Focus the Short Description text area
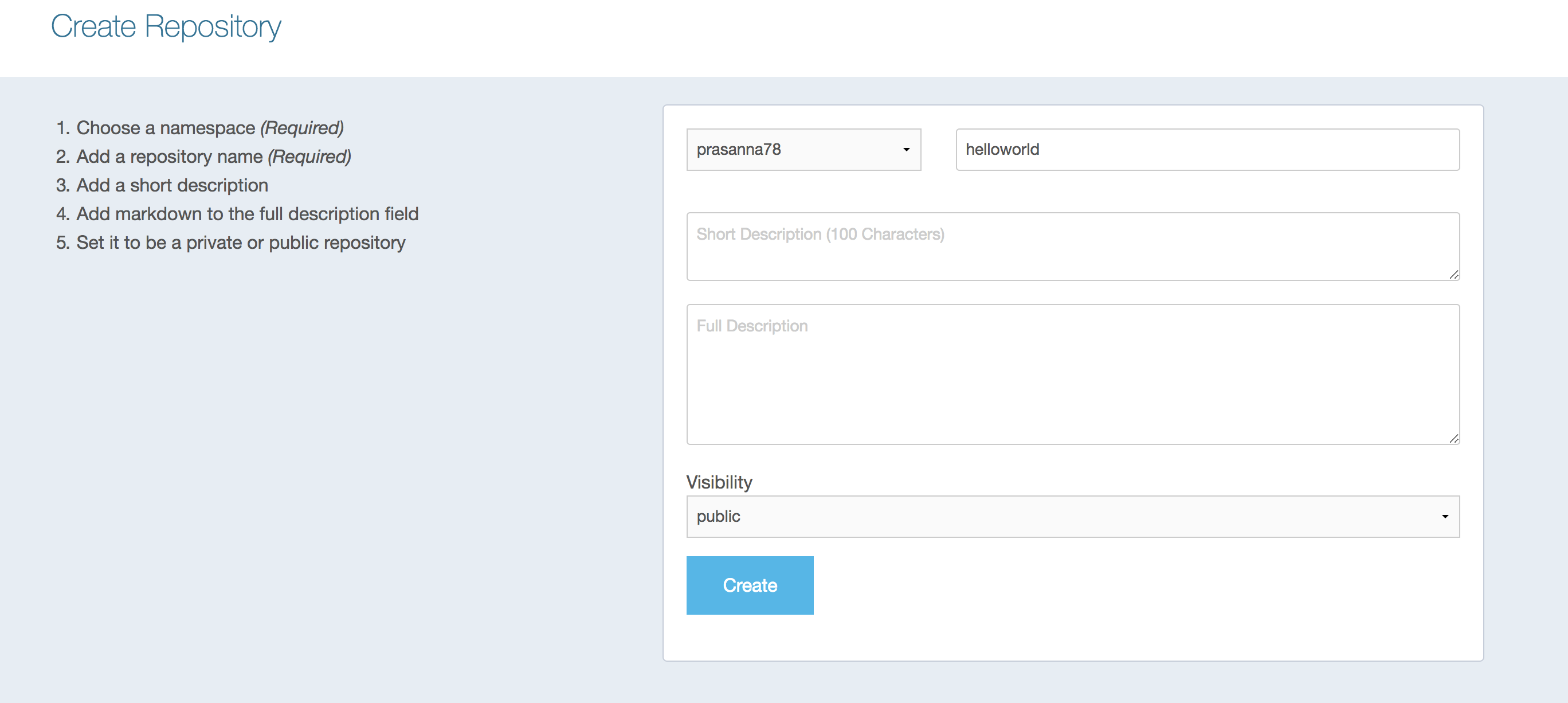This screenshot has height=703, width=1568. (1071, 246)
